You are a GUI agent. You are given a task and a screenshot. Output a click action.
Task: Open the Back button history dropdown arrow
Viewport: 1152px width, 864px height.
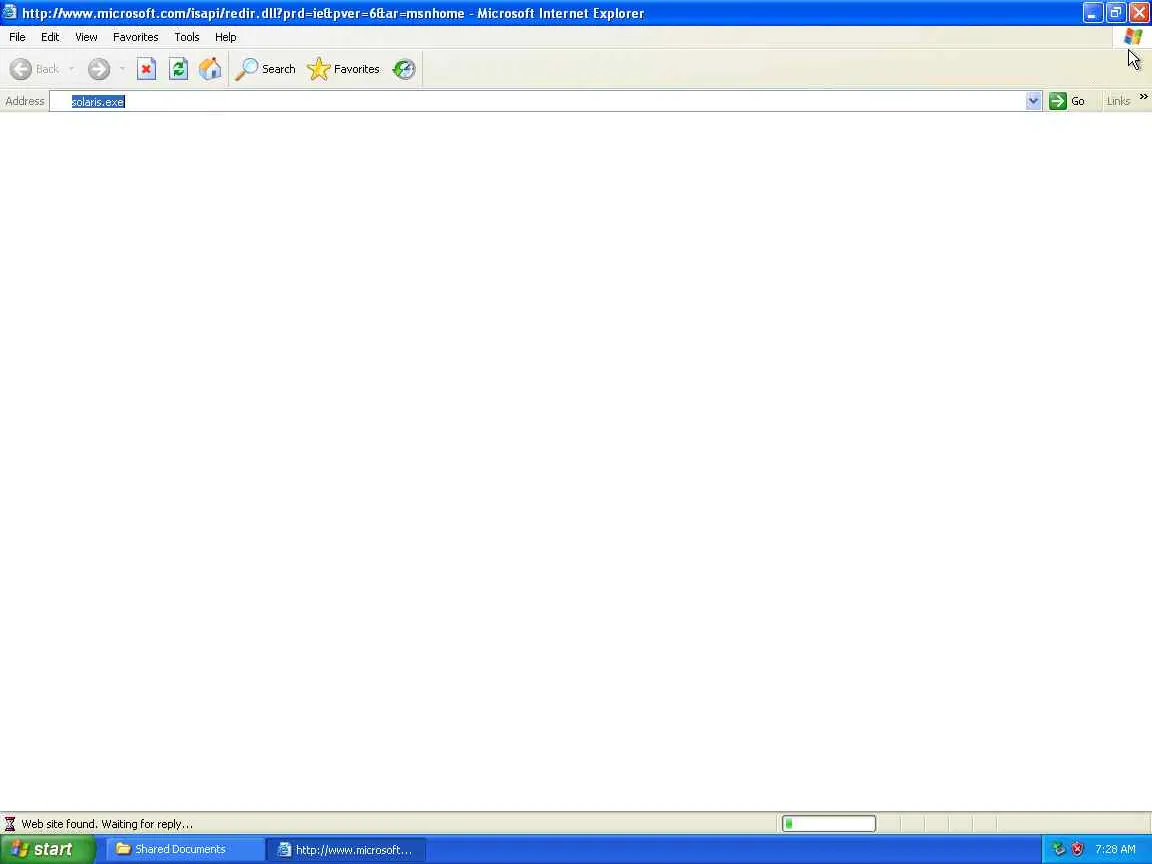click(x=71, y=69)
